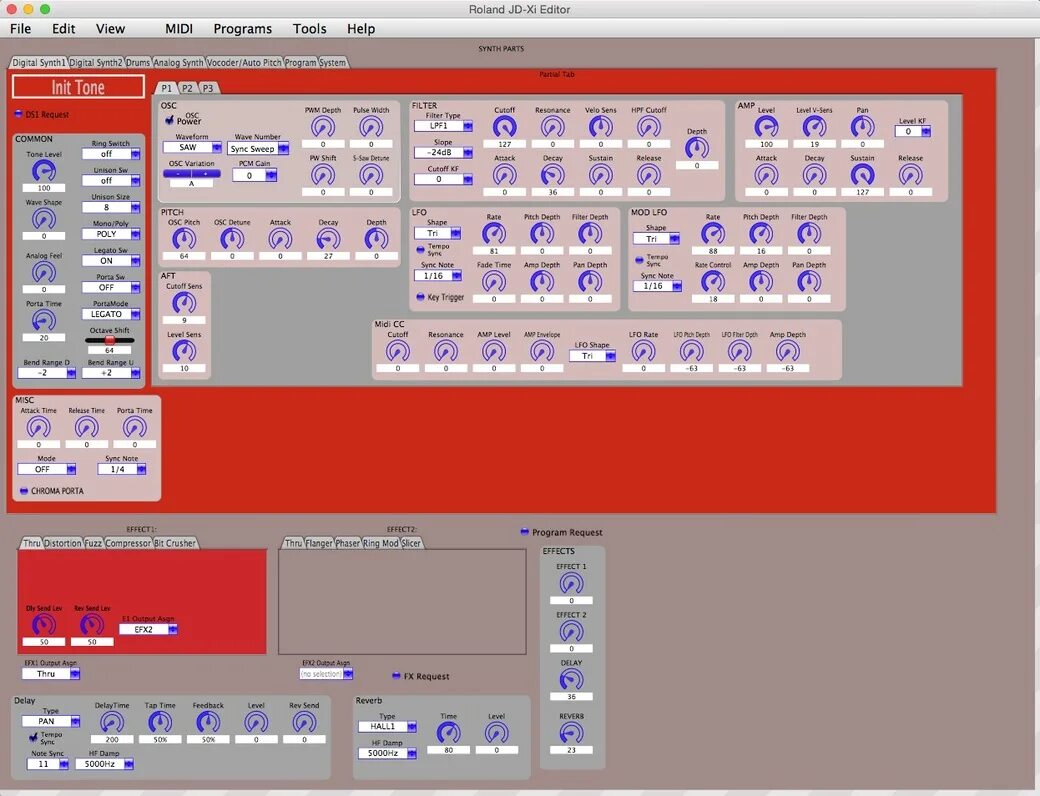Click the Filter Resonance knob
The height and width of the screenshot is (796, 1040).
pos(552,126)
